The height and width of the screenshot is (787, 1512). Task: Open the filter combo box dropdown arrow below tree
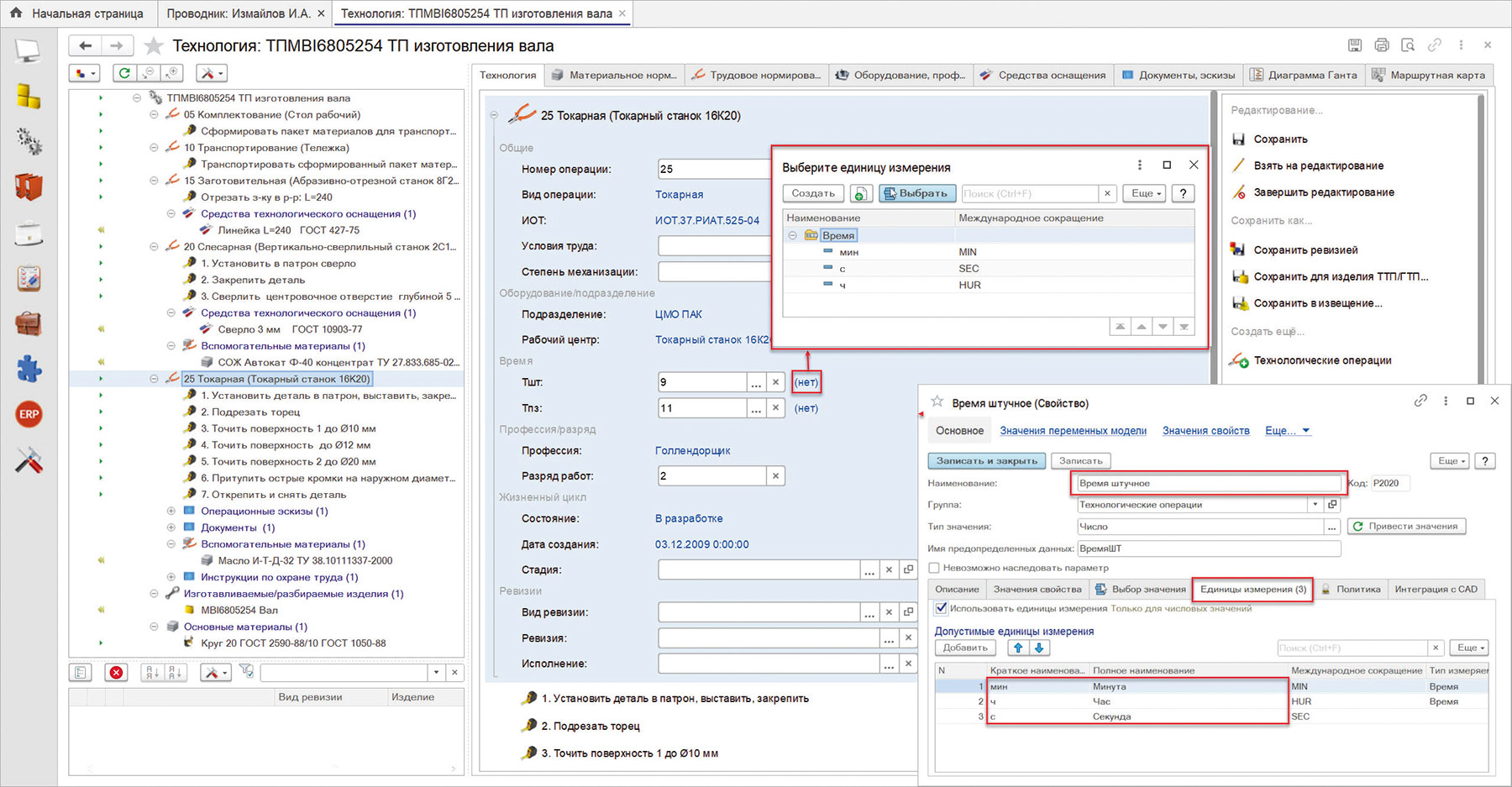coord(436,672)
